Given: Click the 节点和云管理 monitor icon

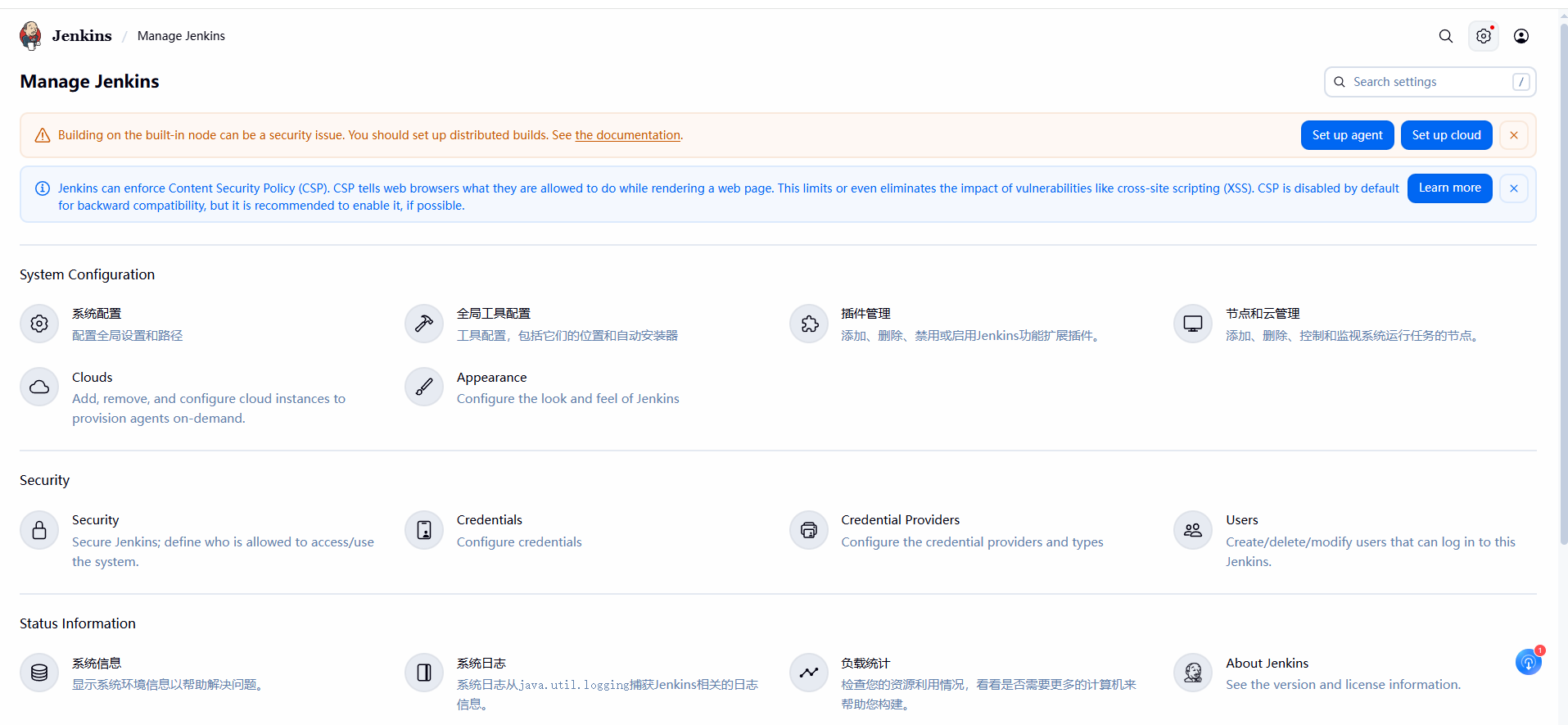Looking at the screenshot, I should [1193, 324].
